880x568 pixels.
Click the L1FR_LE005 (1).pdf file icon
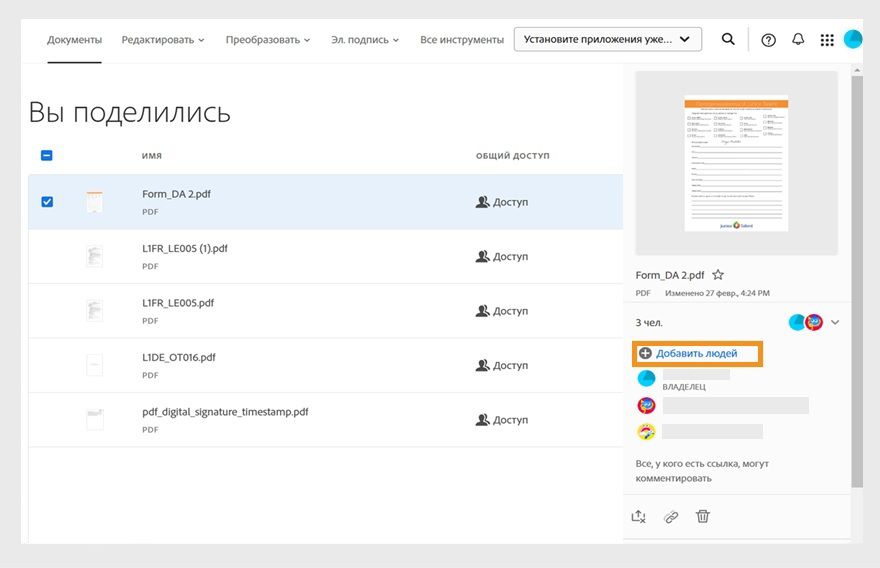pyautogui.click(x=94, y=256)
